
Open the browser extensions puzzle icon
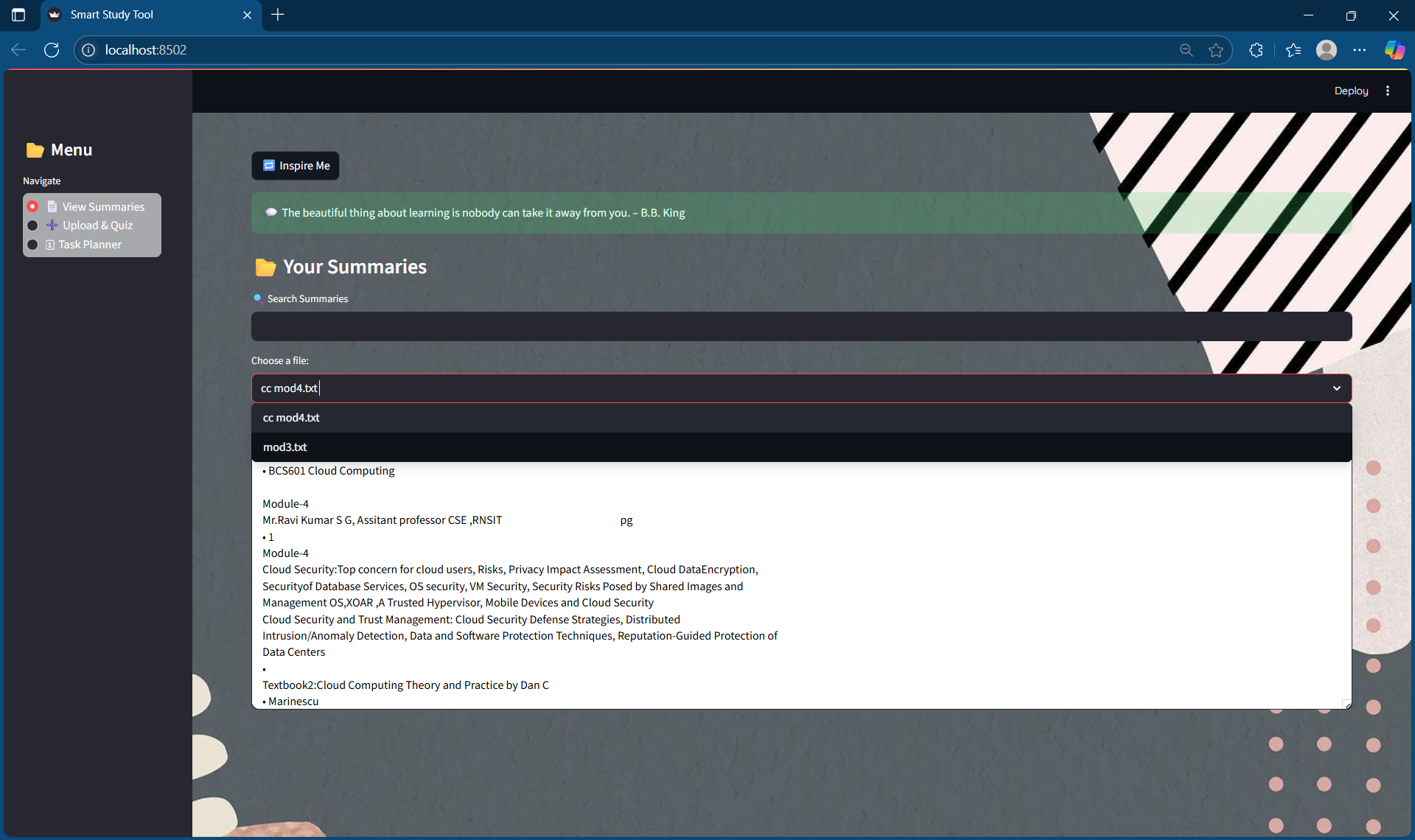tap(1257, 50)
